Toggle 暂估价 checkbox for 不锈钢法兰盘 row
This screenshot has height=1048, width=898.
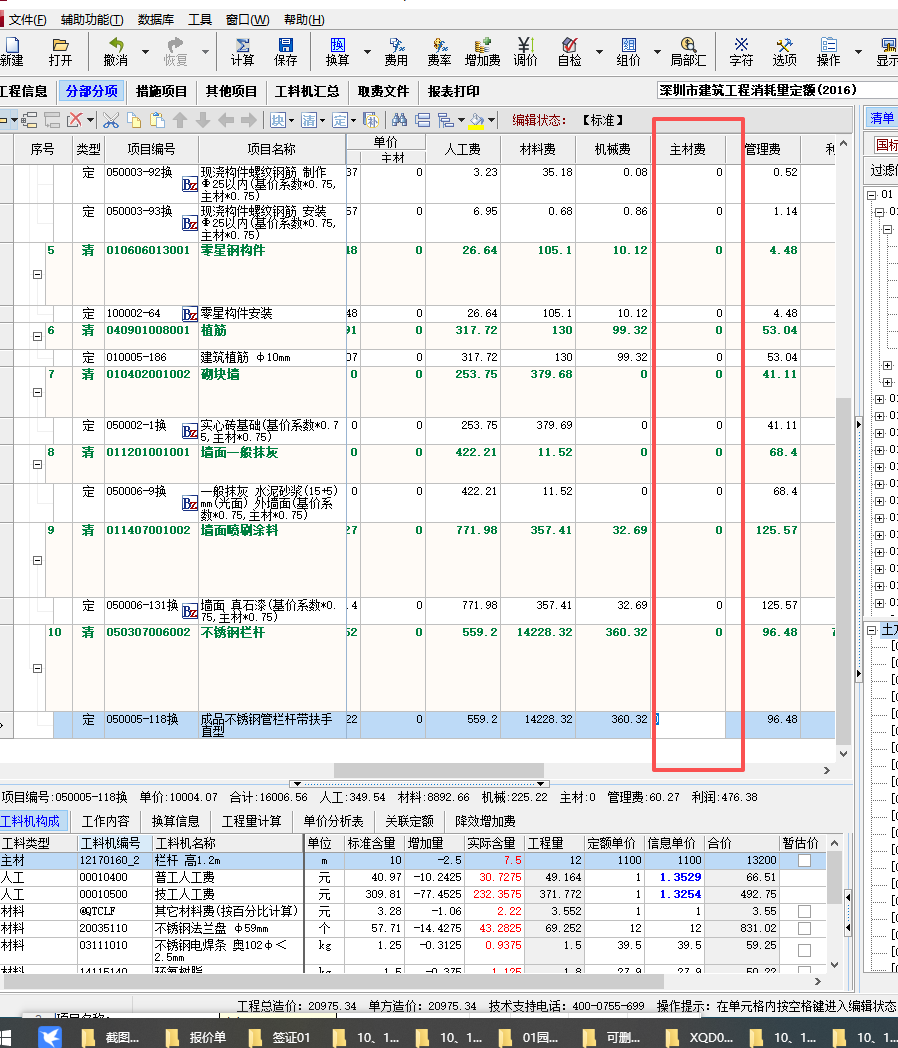804,928
